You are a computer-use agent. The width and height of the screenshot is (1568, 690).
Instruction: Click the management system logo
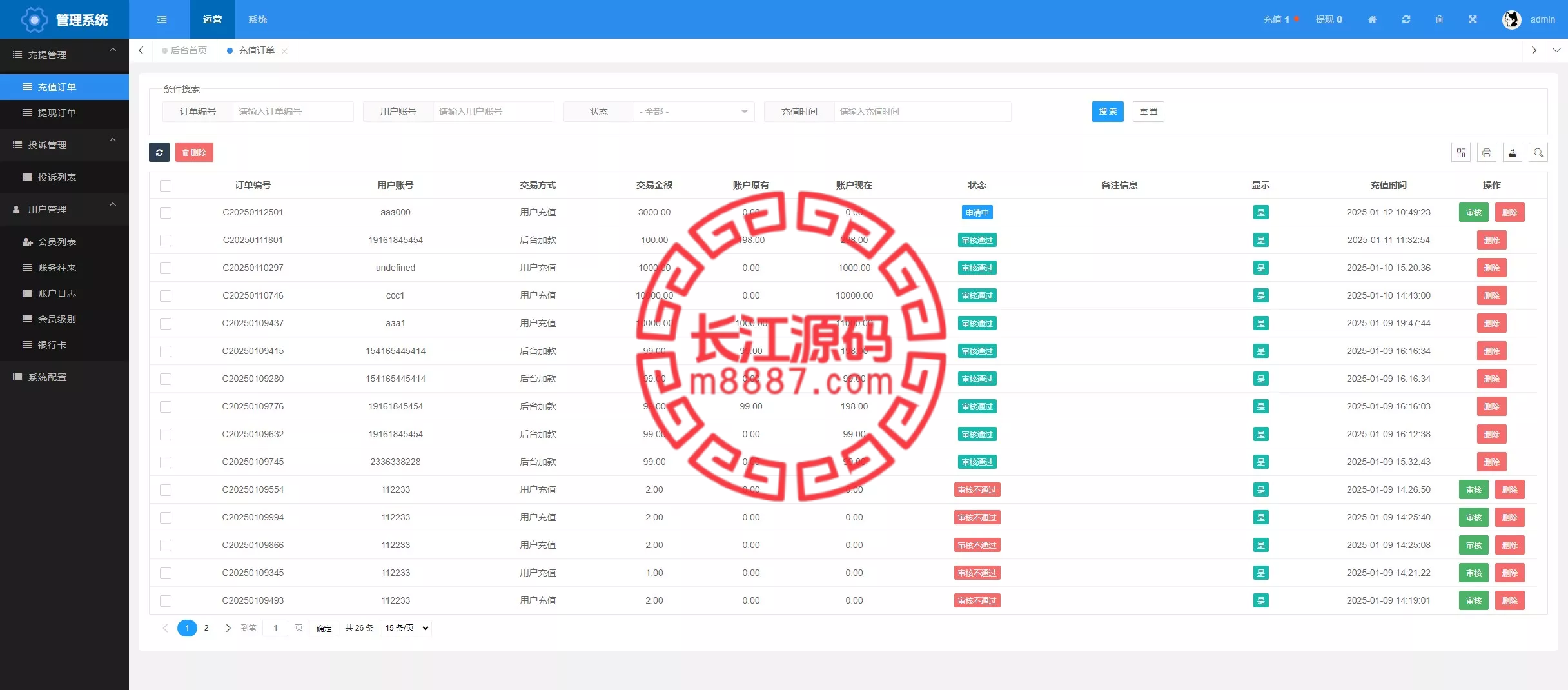(x=64, y=19)
